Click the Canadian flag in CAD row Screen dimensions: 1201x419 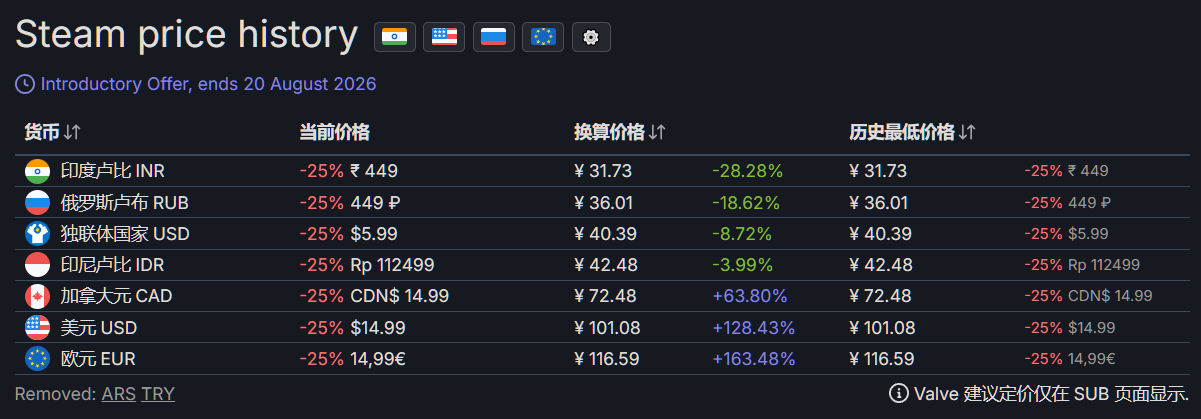click(37, 296)
